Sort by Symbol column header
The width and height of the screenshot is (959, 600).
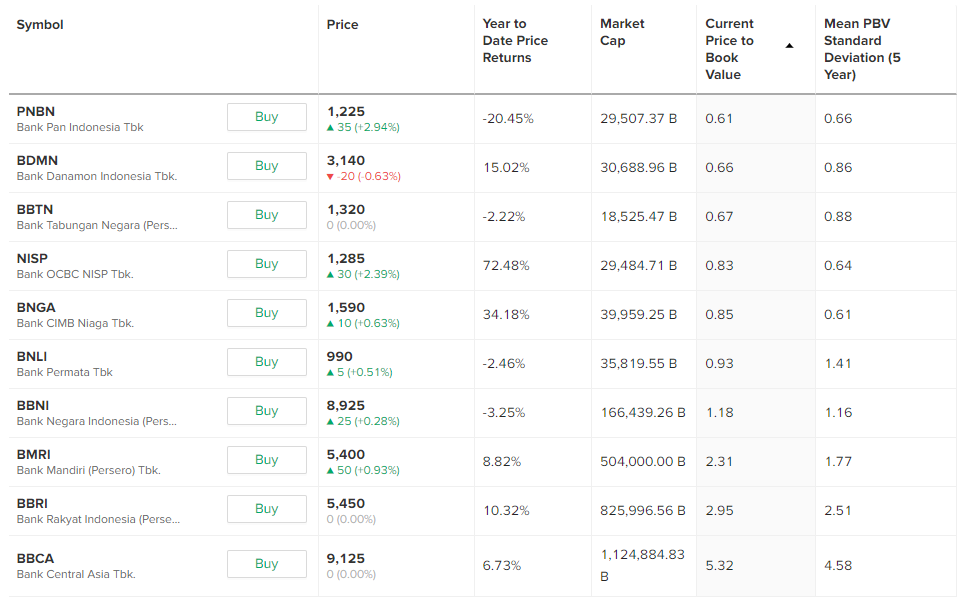[x=40, y=24]
